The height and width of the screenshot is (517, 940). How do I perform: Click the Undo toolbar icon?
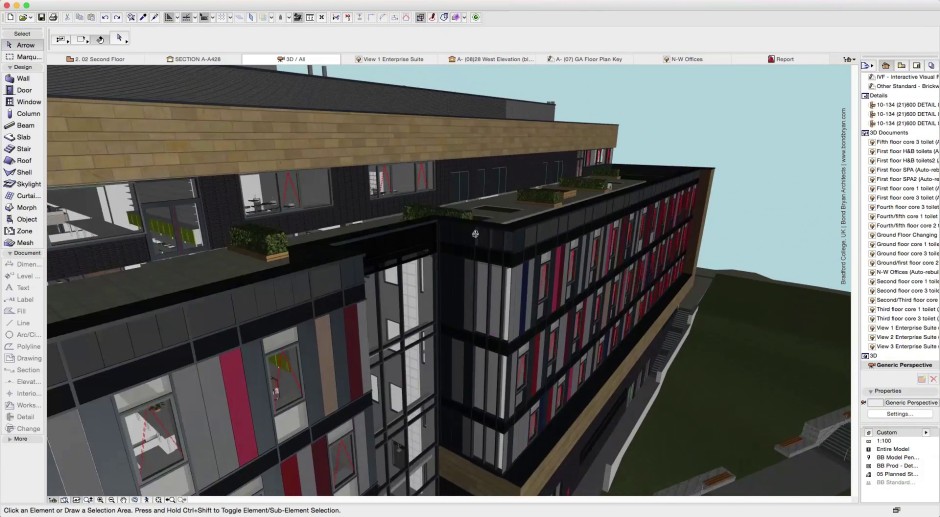point(105,17)
